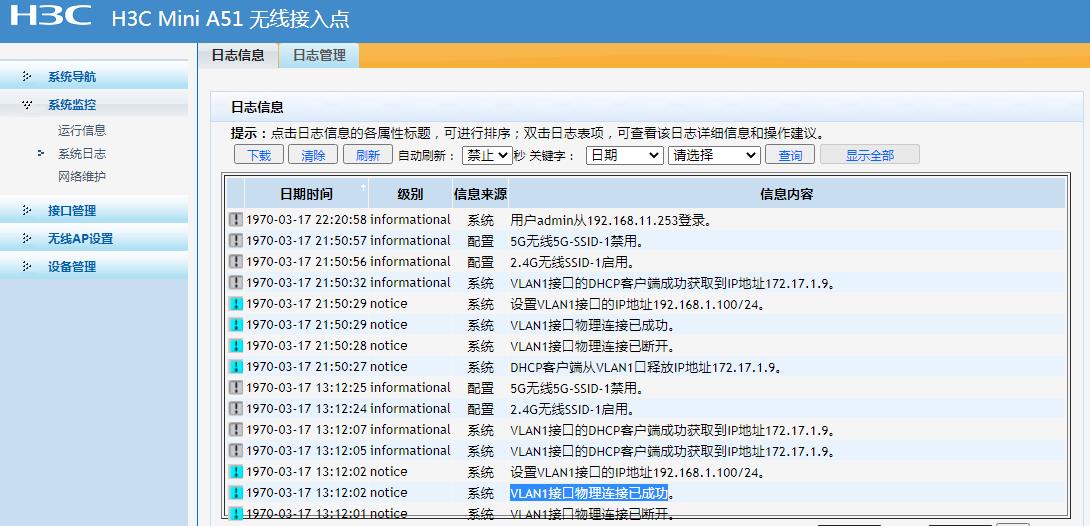Screen dimensions: 1090x526
Task: Click notice icon of 21:50:29 IP address row
Action: 236,304
